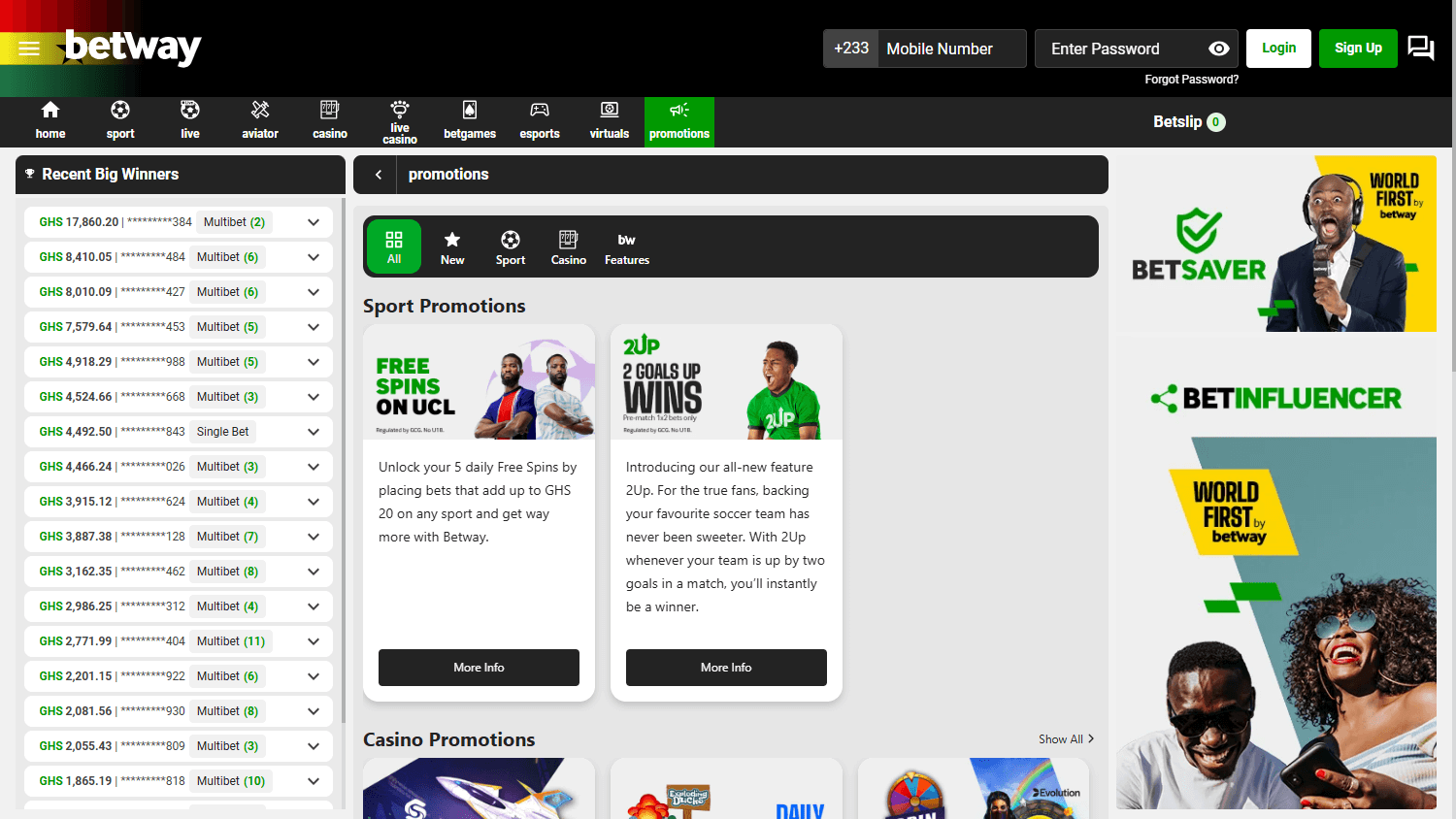Select the All promotions tab
The image size is (1456, 819).
click(x=393, y=246)
